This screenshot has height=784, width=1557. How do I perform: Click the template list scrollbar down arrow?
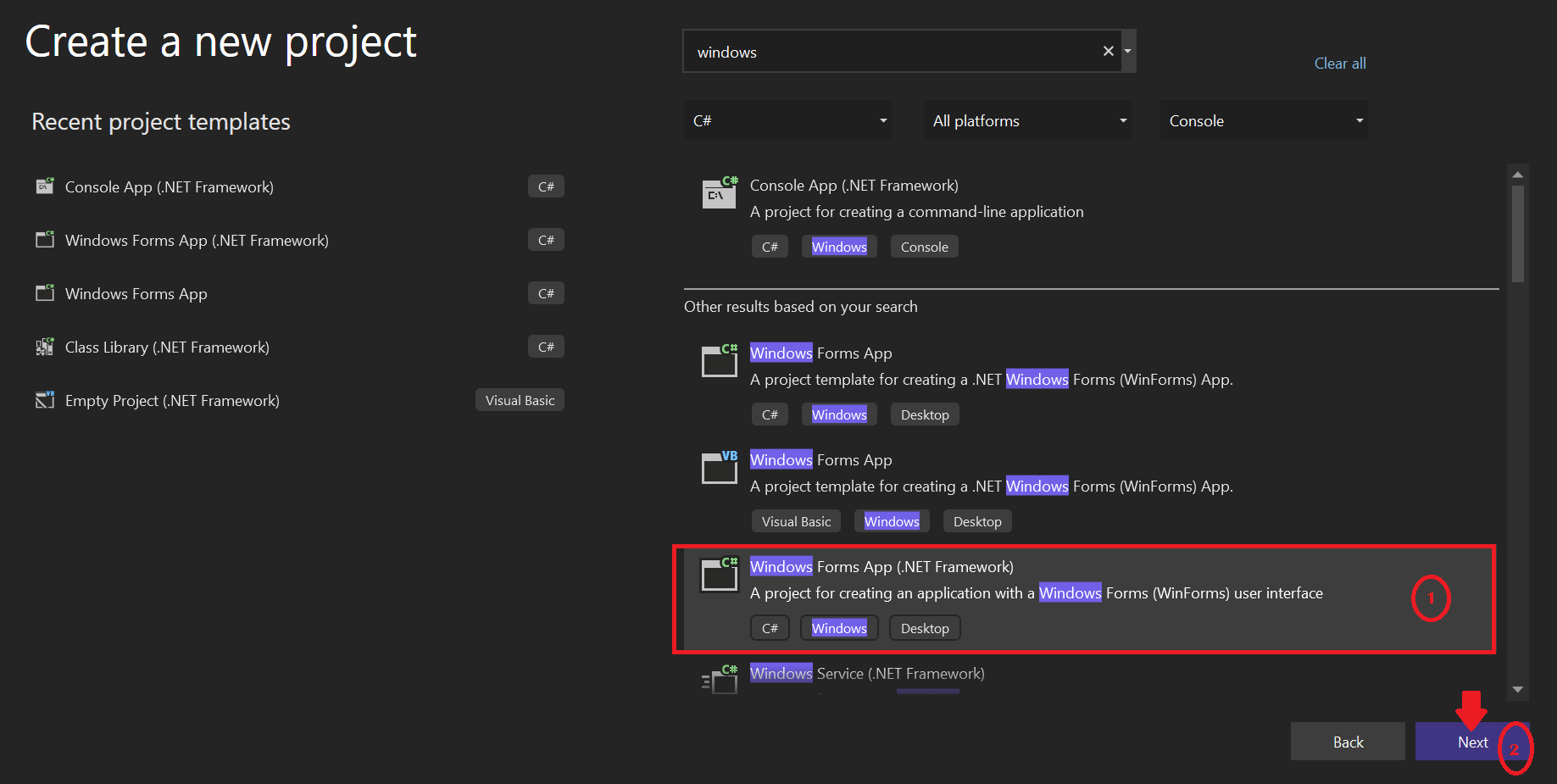pyautogui.click(x=1518, y=690)
